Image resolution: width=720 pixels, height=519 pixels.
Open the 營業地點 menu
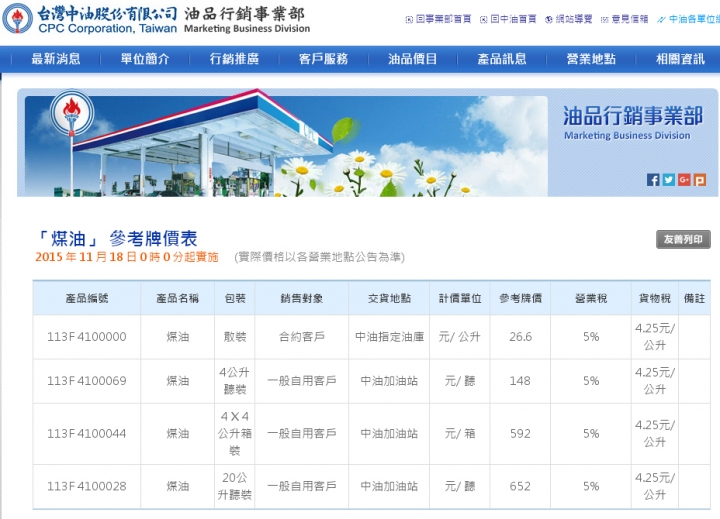point(591,59)
